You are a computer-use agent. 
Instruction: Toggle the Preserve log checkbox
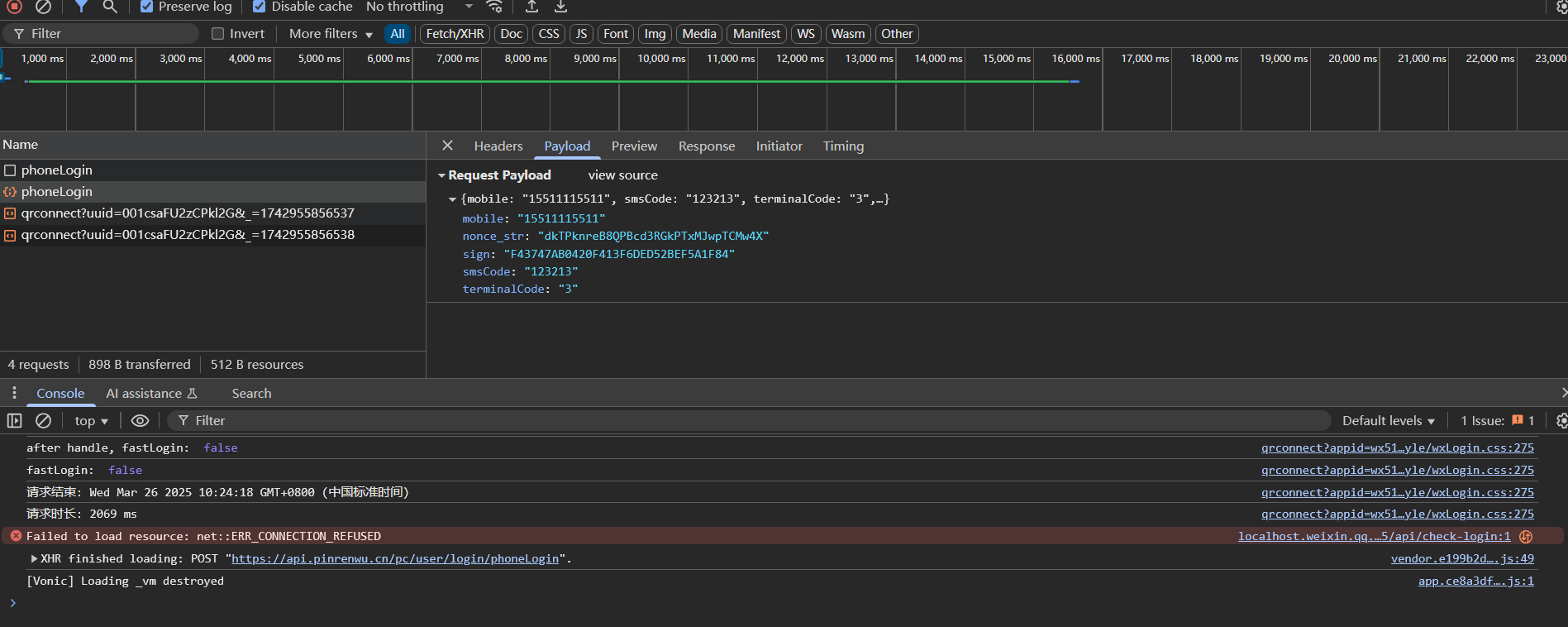coord(146,7)
